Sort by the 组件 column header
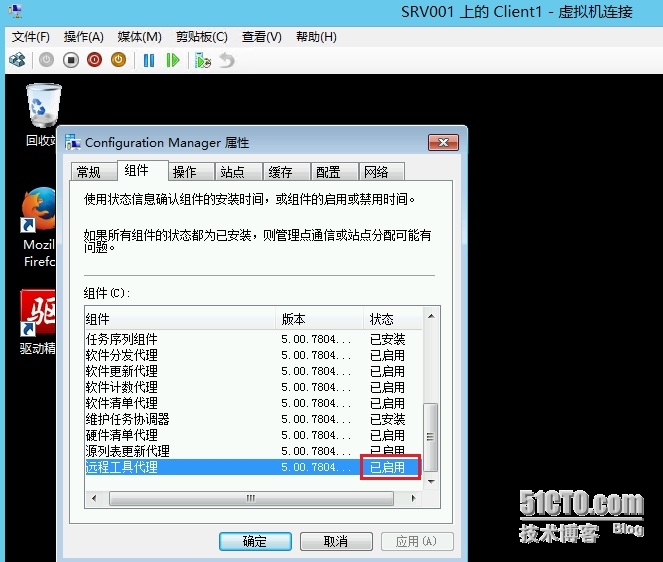Screen dimensions: 663x562 click(x=180, y=319)
